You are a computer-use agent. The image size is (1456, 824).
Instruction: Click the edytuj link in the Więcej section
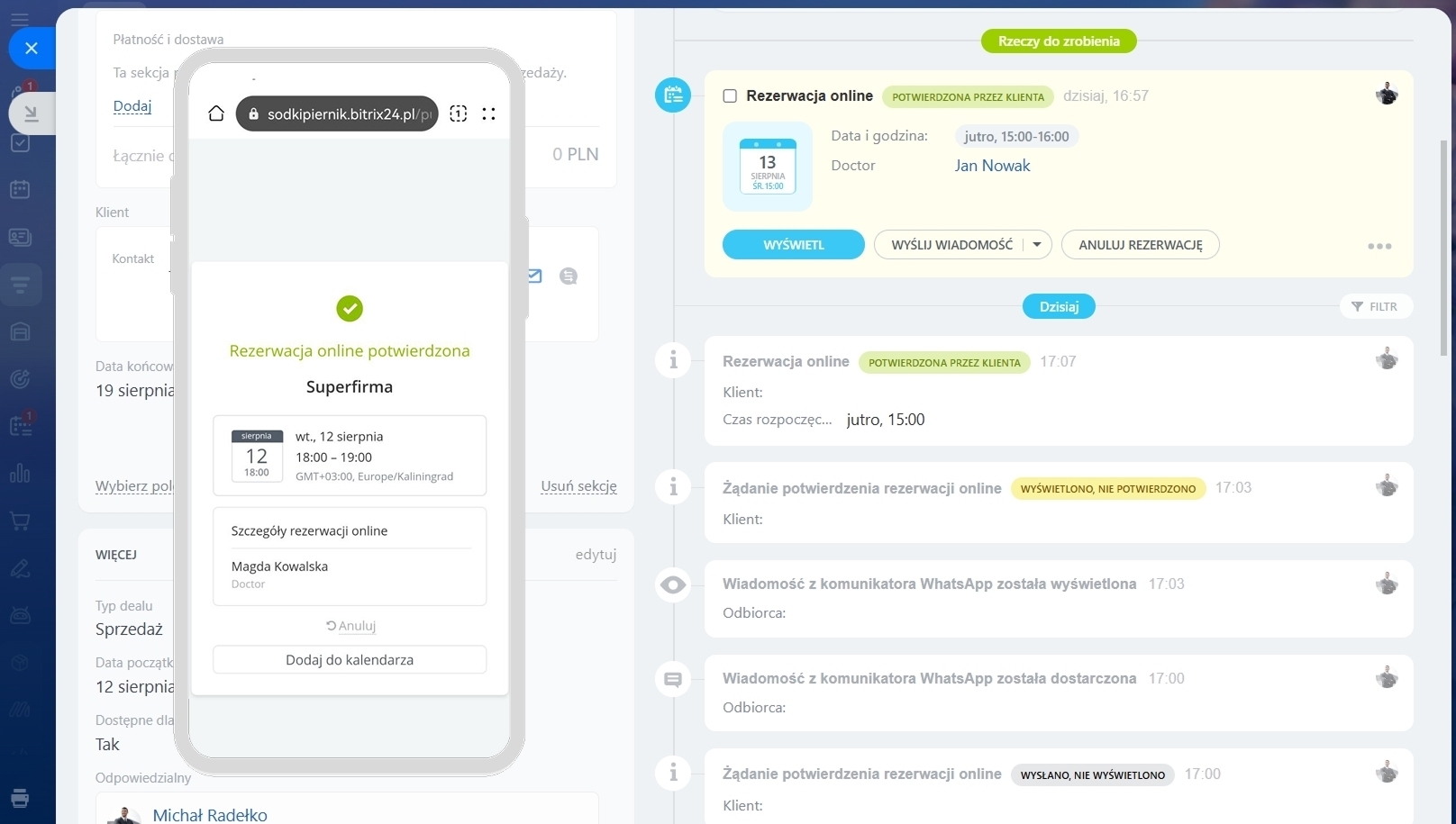coord(596,555)
